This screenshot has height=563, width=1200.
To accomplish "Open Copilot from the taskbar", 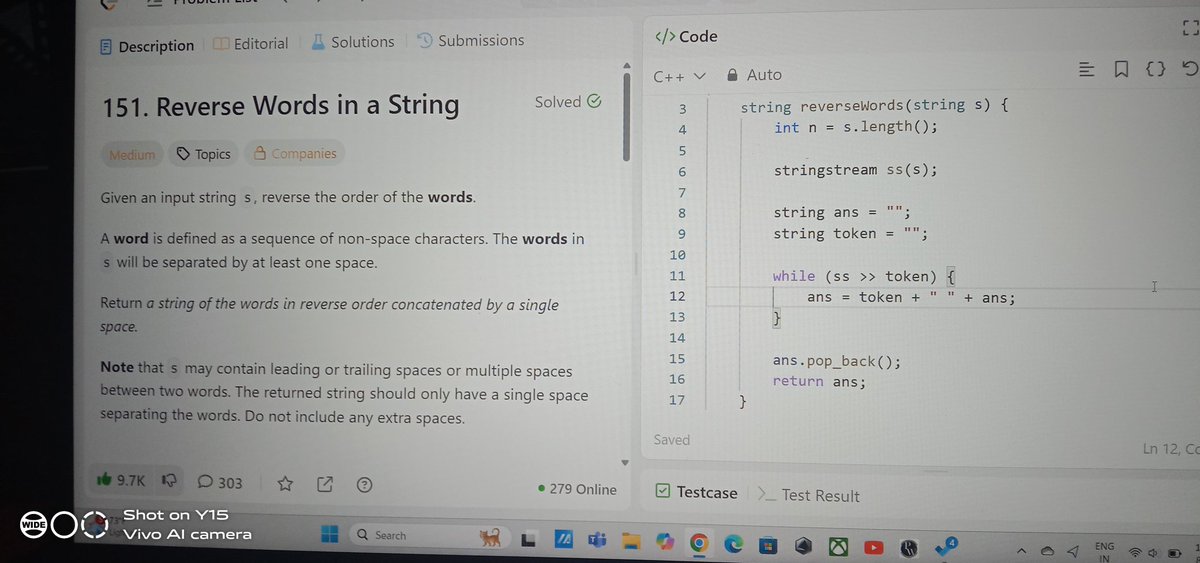I will coord(665,543).
